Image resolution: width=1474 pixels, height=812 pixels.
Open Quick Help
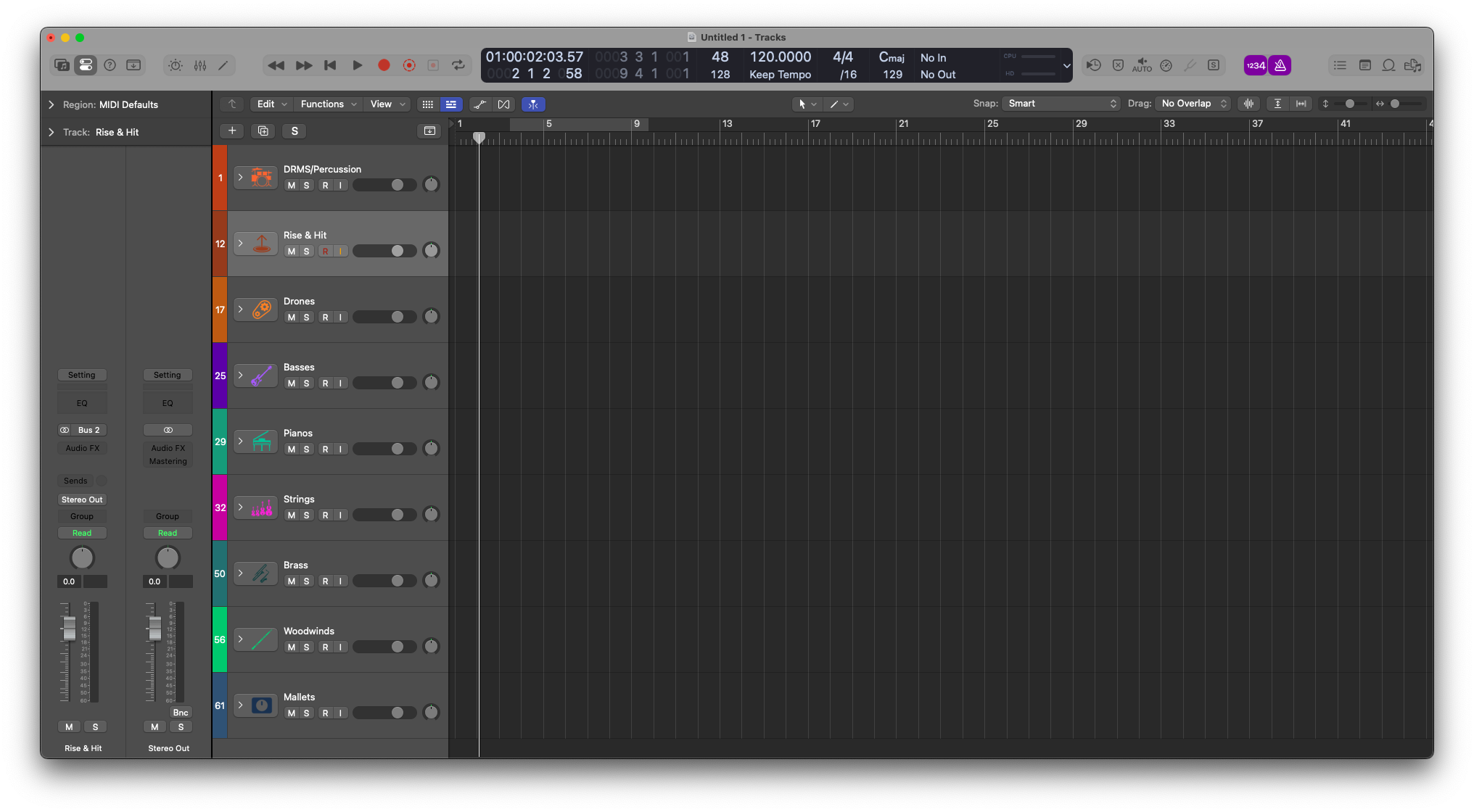[110, 65]
